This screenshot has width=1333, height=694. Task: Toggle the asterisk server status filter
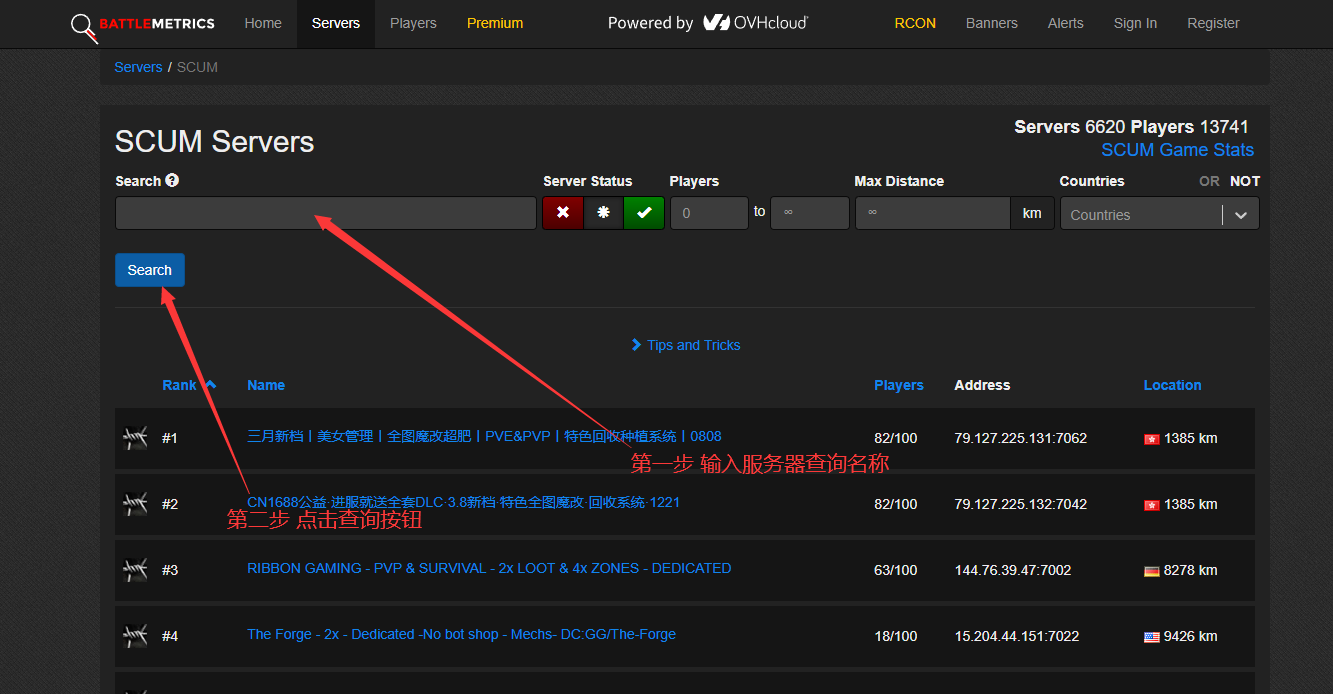coord(603,213)
